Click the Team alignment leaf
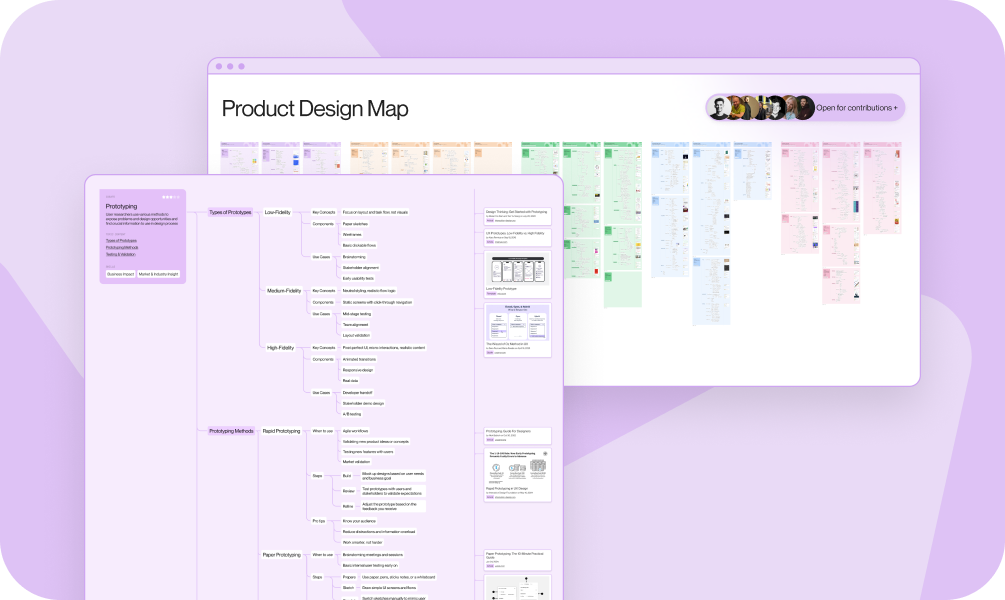Image resolution: width=1005 pixels, height=600 pixels. 355,324
